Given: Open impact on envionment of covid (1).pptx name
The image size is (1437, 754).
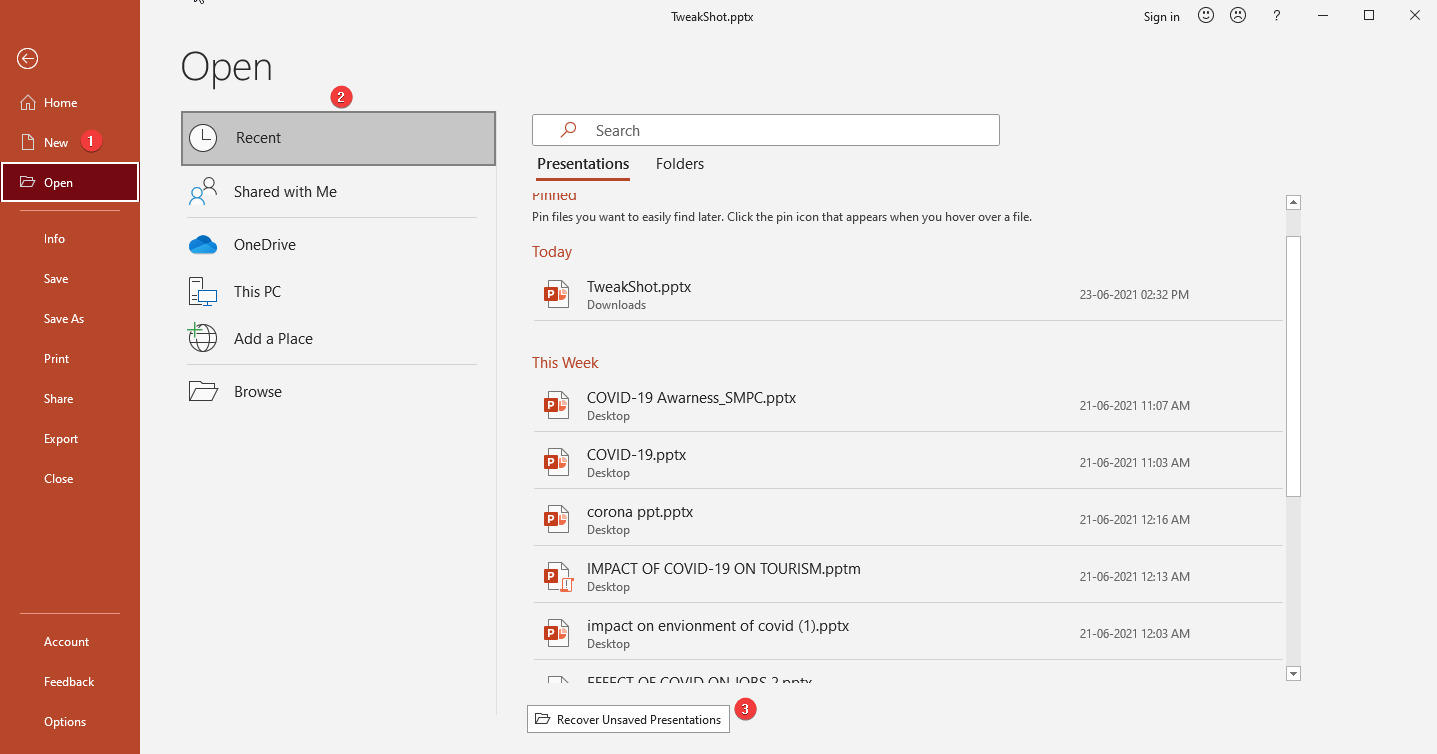Looking at the screenshot, I should click(718, 625).
